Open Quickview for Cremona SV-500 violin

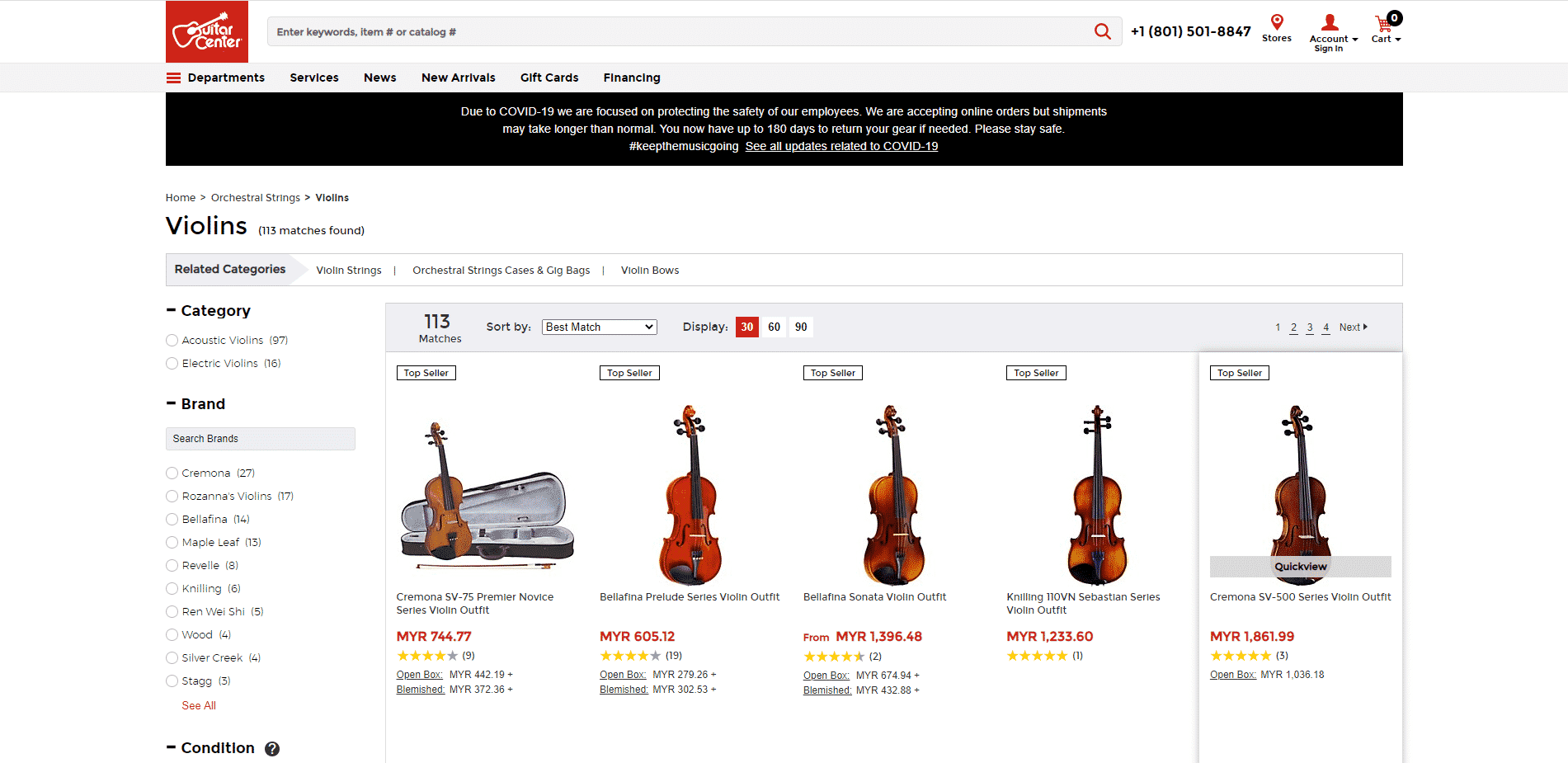[1301, 567]
